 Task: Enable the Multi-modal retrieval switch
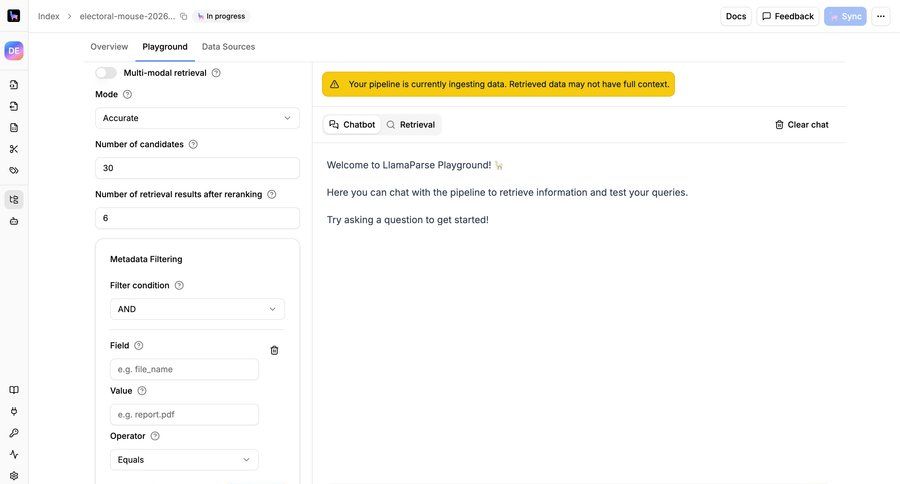coord(106,73)
